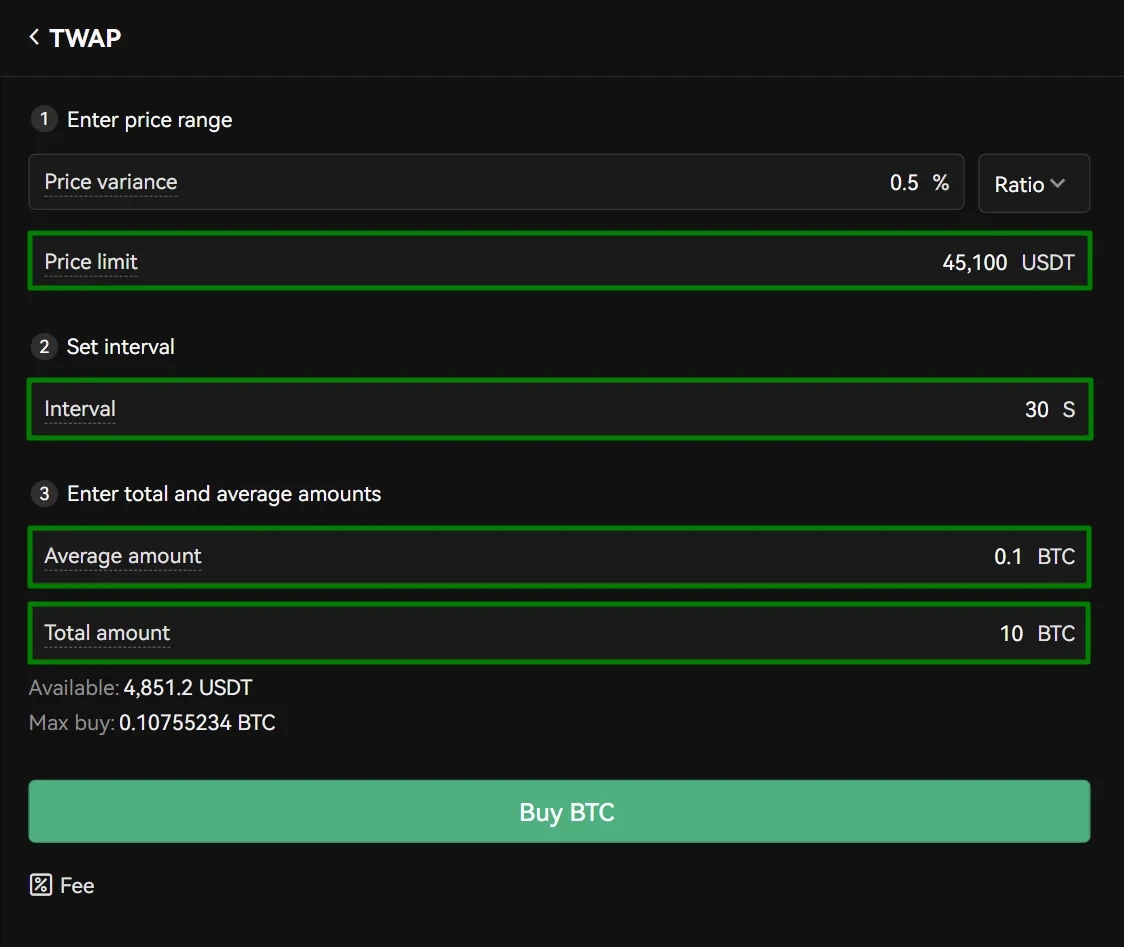Click the Average amount input field
The width and height of the screenshot is (1124, 947).
(x=560, y=556)
